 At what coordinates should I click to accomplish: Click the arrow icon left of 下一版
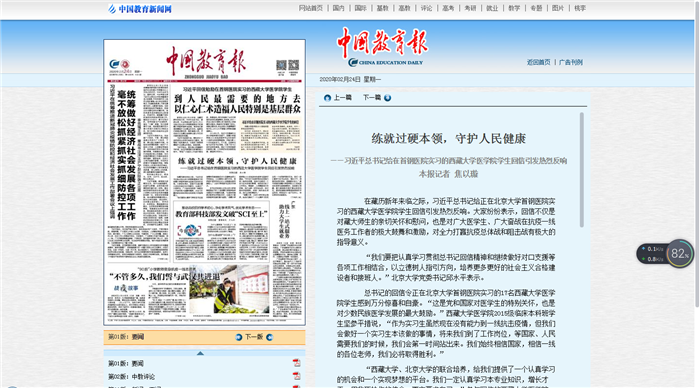[x=239, y=337]
